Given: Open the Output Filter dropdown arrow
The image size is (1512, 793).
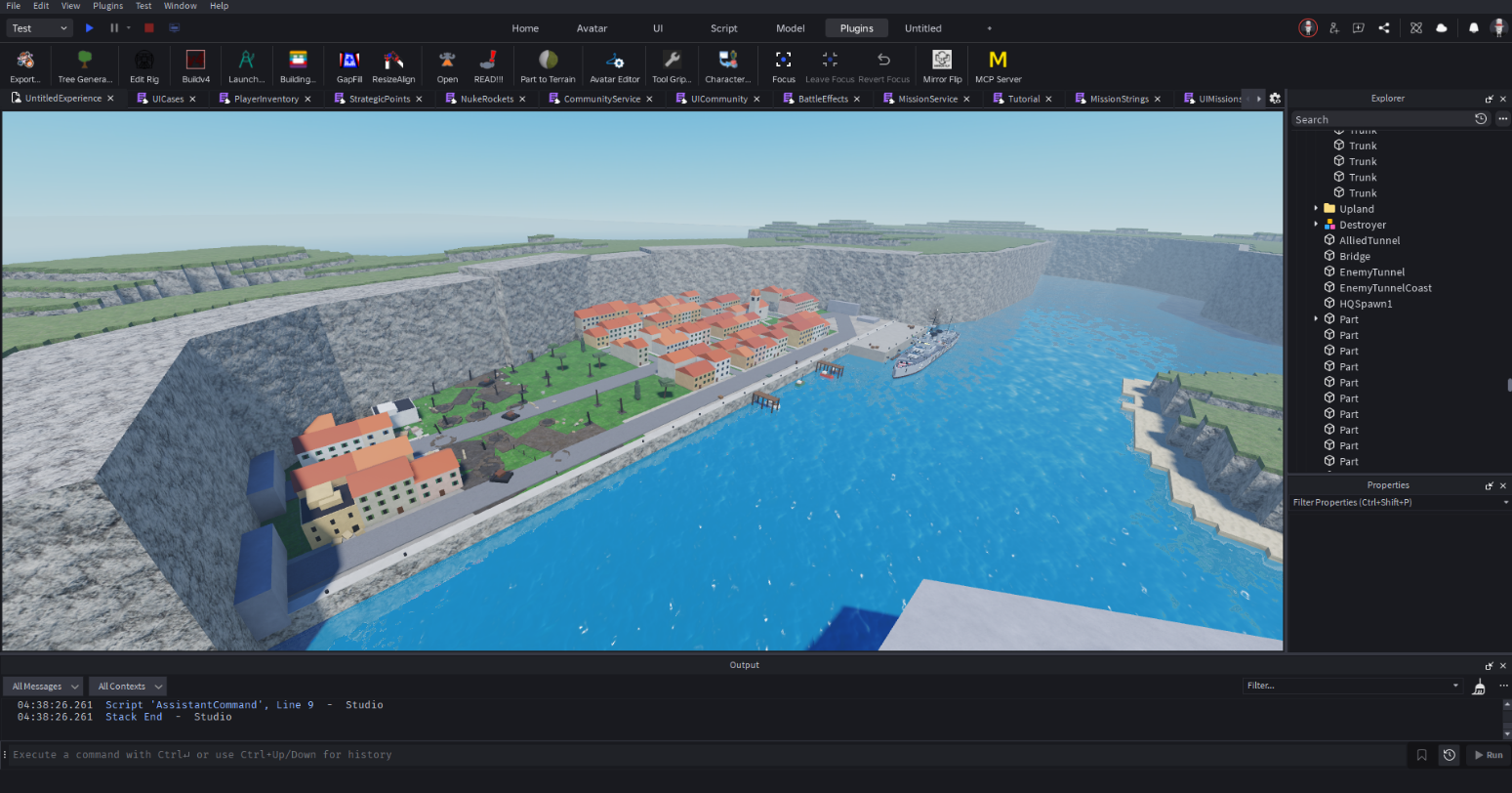Looking at the screenshot, I should [x=1455, y=686].
